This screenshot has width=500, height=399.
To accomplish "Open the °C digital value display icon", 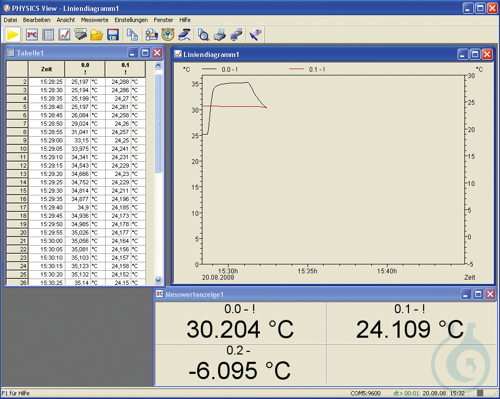I will click(x=32, y=35).
